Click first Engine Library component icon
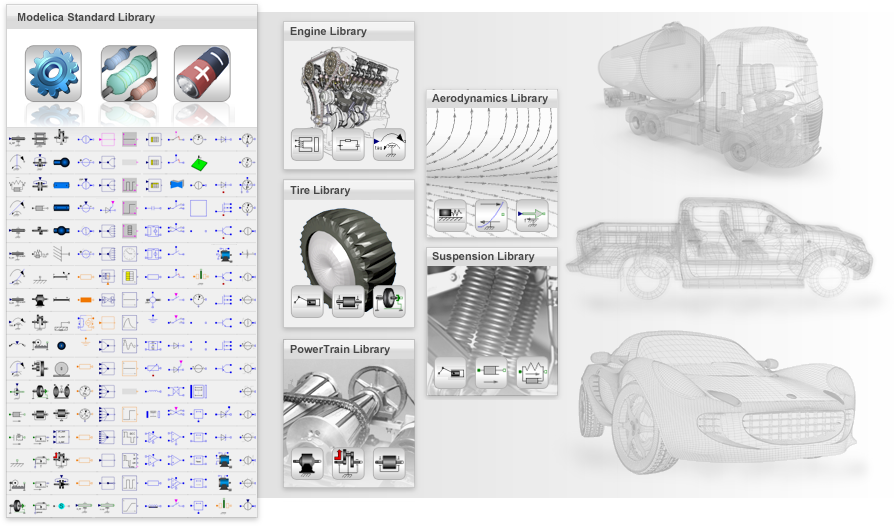The image size is (894, 526). pos(307,145)
